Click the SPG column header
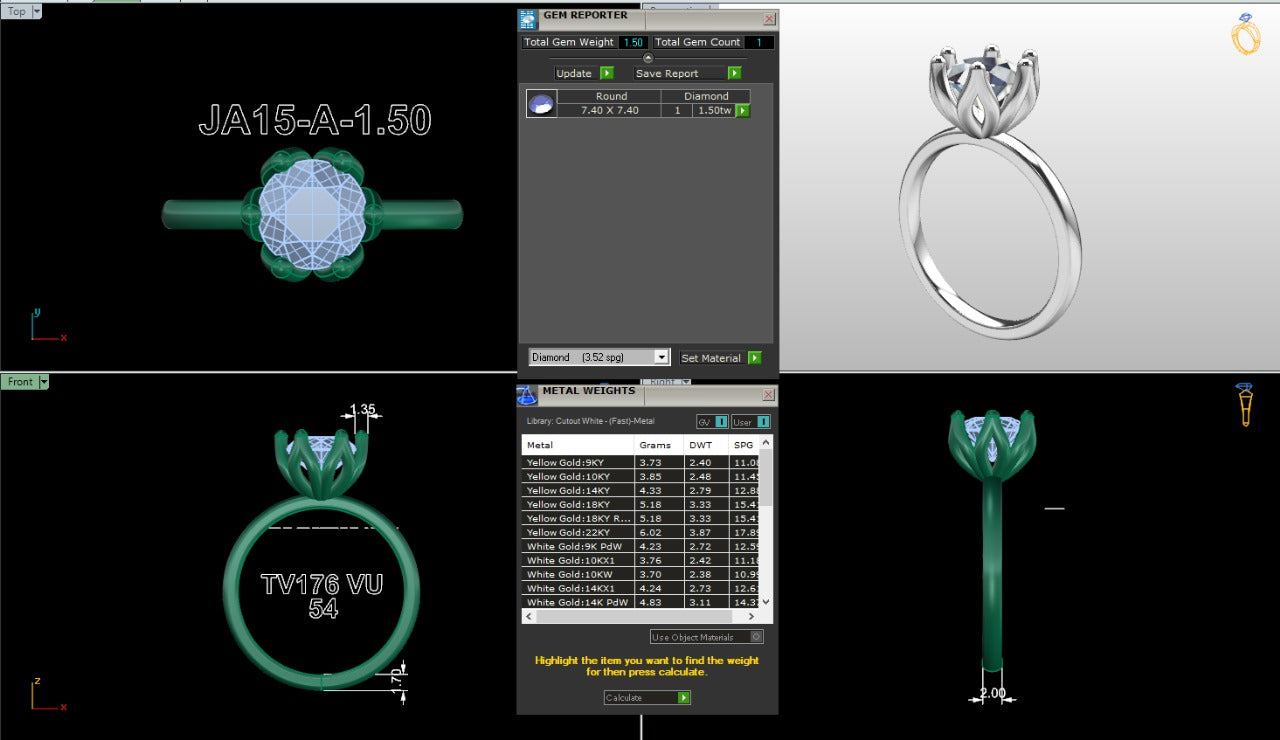The width and height of the screenshot is (1280, 740). coord(744,445)
